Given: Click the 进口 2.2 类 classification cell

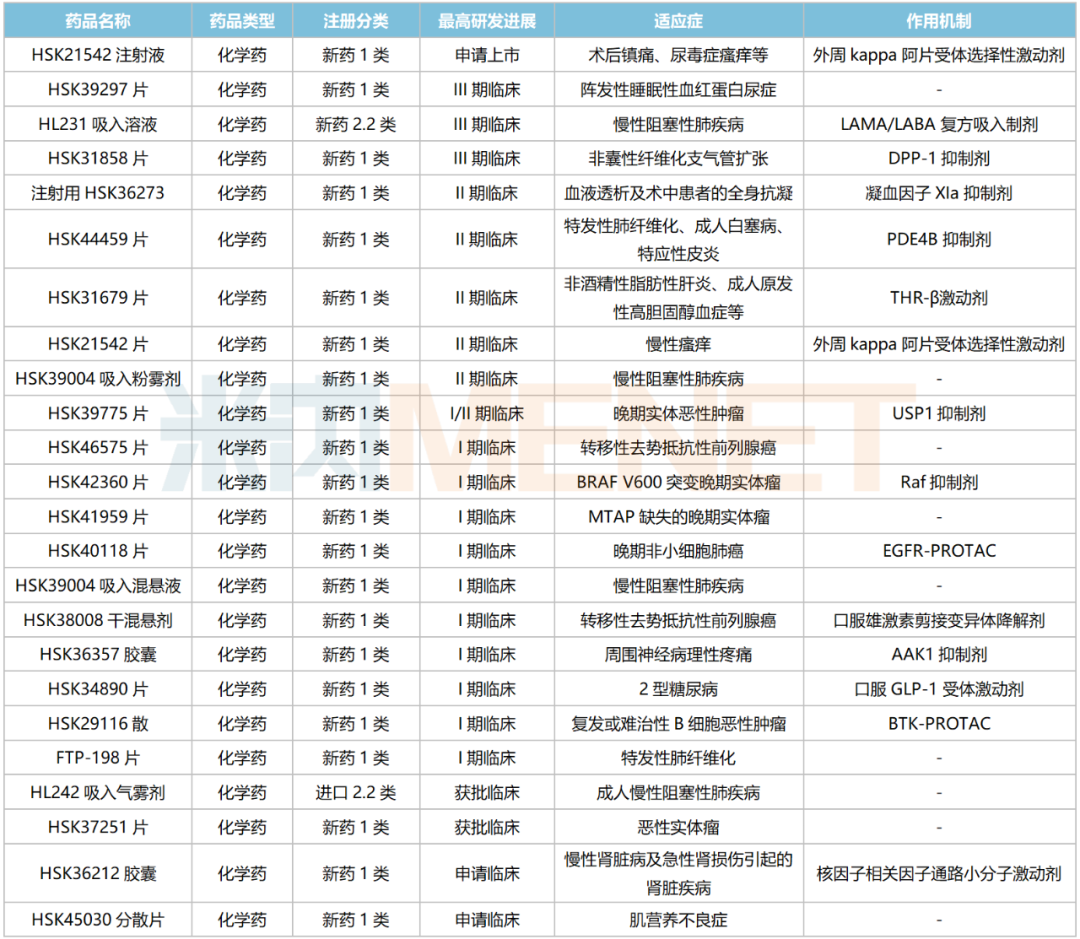Looking at the screenshot, I should tap(356, 792).
